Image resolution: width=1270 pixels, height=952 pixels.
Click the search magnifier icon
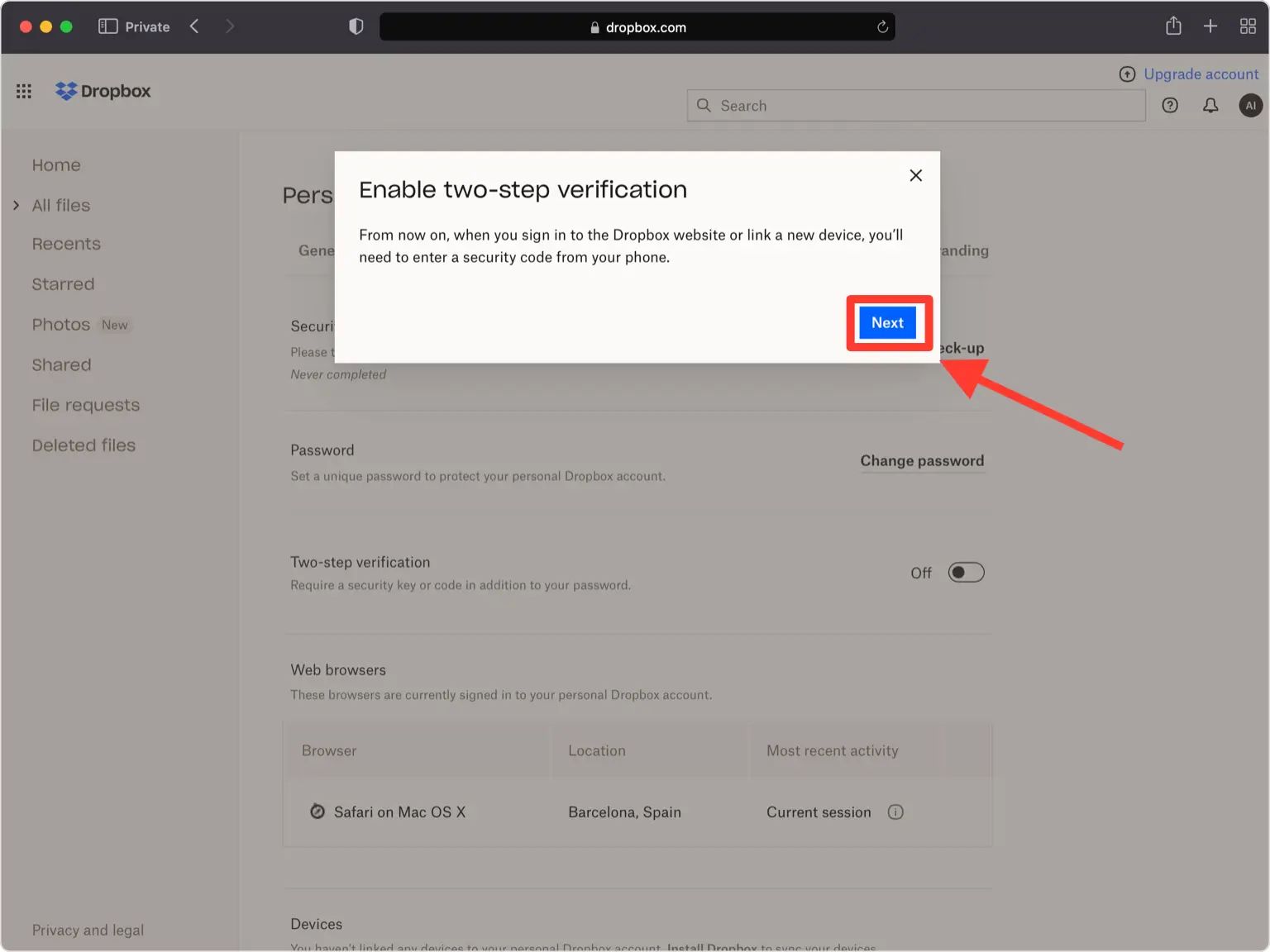(704, 105)
